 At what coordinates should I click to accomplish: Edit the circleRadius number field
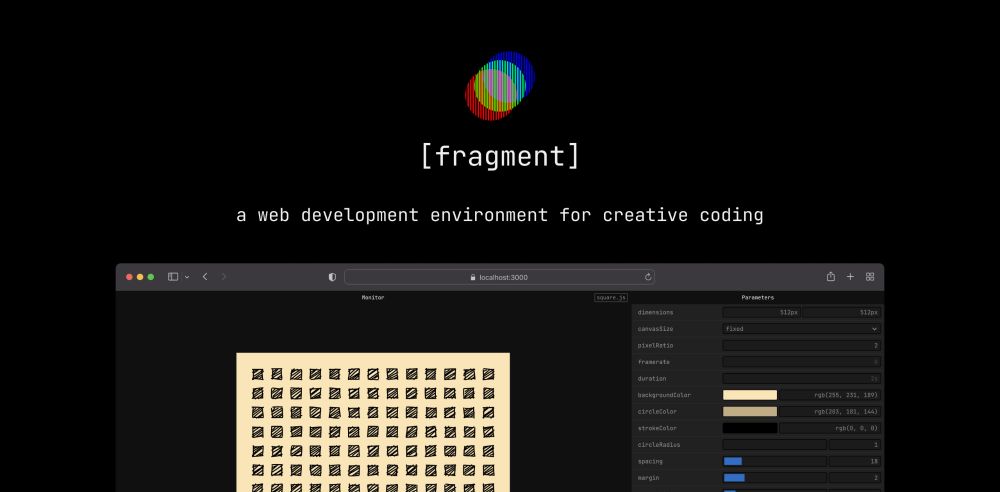[x=855, y=445]
